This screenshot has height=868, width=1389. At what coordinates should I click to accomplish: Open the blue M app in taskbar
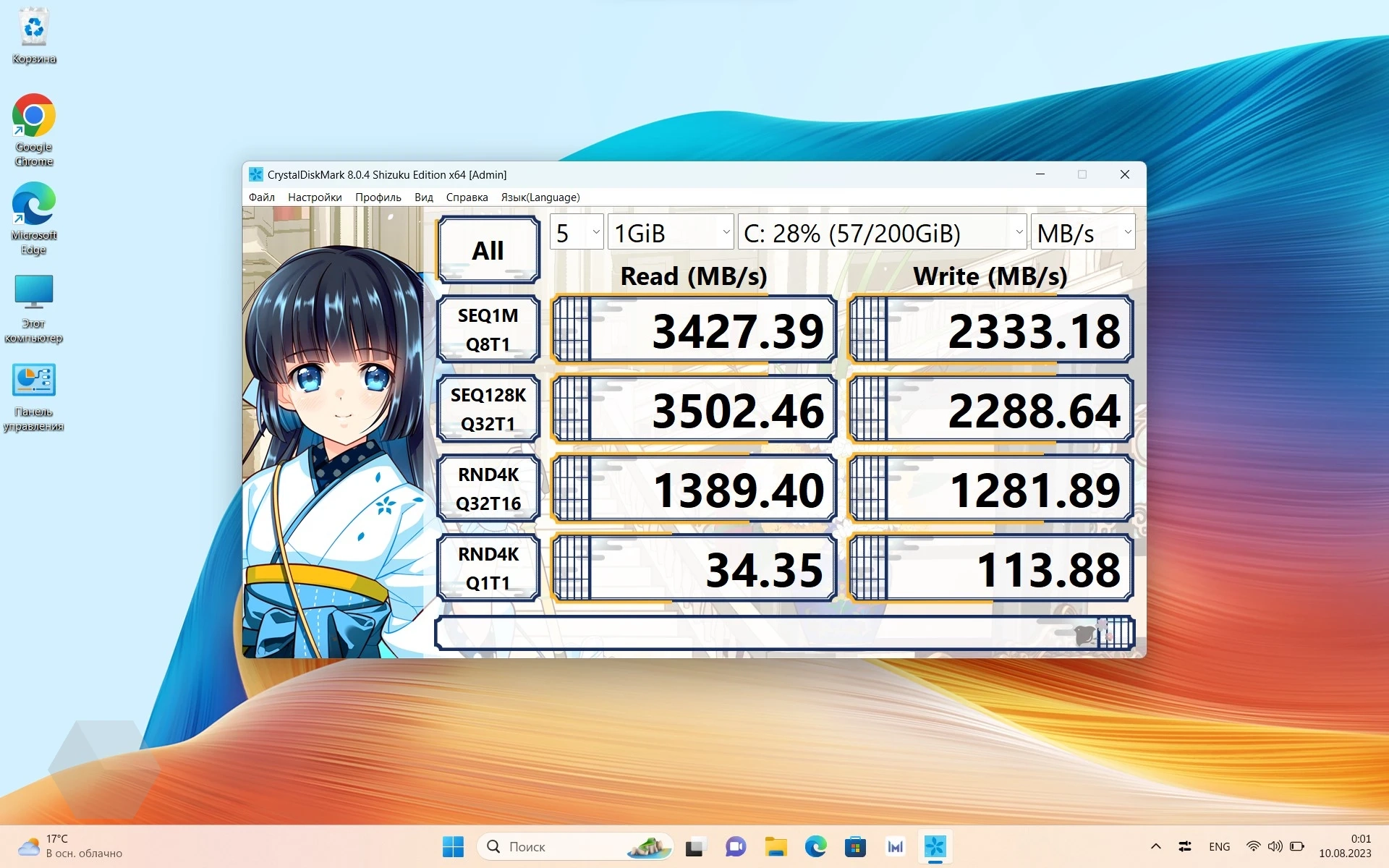[895, 846]
